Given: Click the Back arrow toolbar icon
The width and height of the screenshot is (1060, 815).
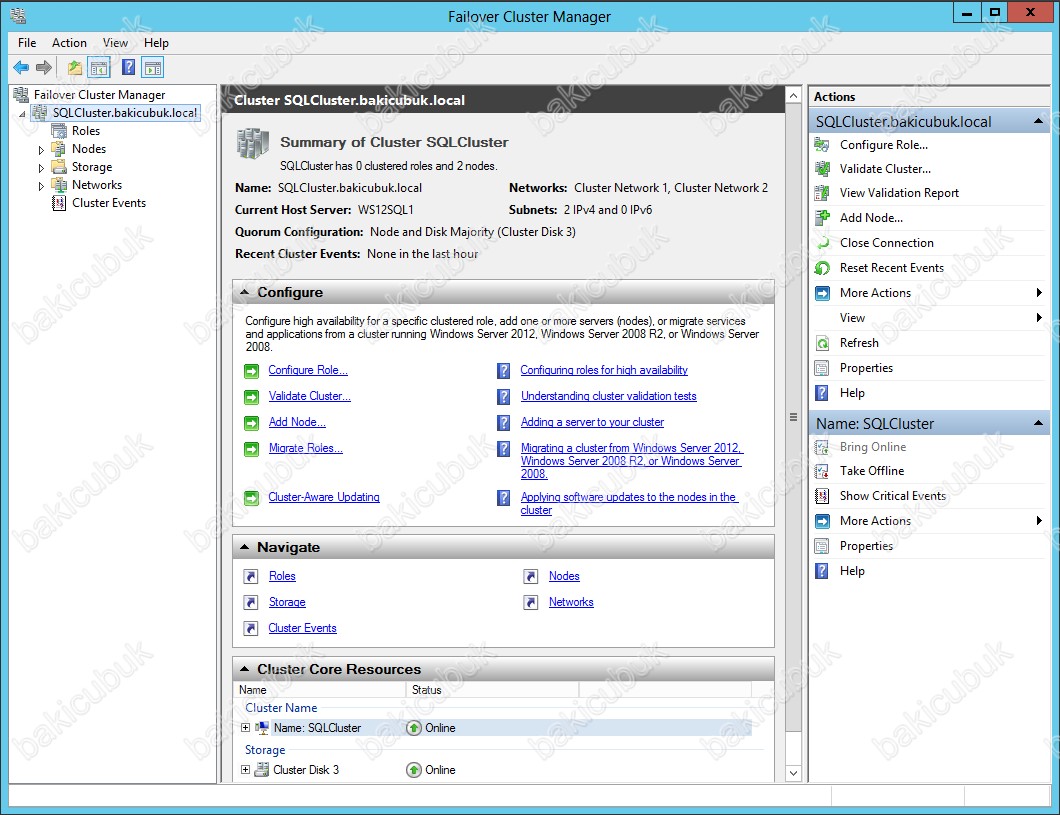Looking at the screenshot, I should click(x=21, y=68).
